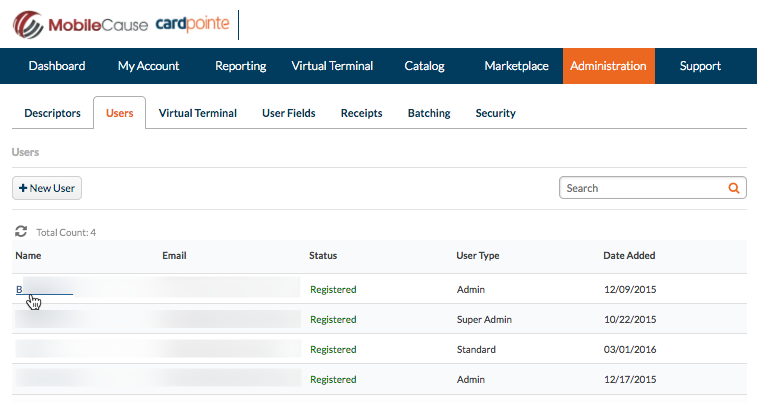Click the orange search magnifier icon
Viewport: 757px width, 403px height.
pos(734,188)
